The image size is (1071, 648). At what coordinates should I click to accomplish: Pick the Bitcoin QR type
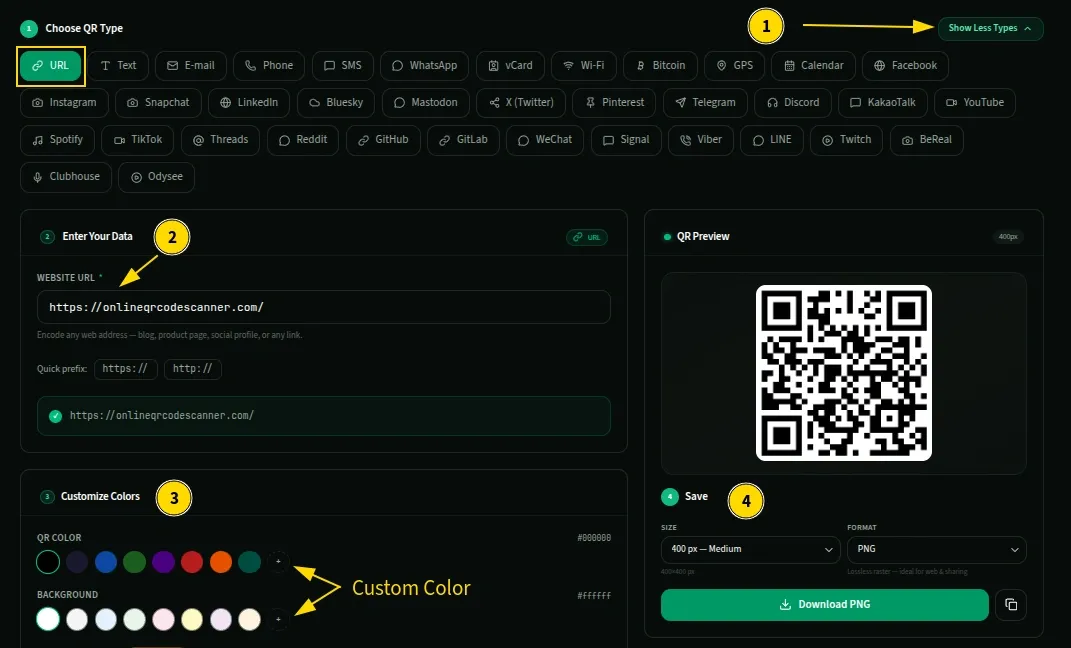(x=660, y=66)
